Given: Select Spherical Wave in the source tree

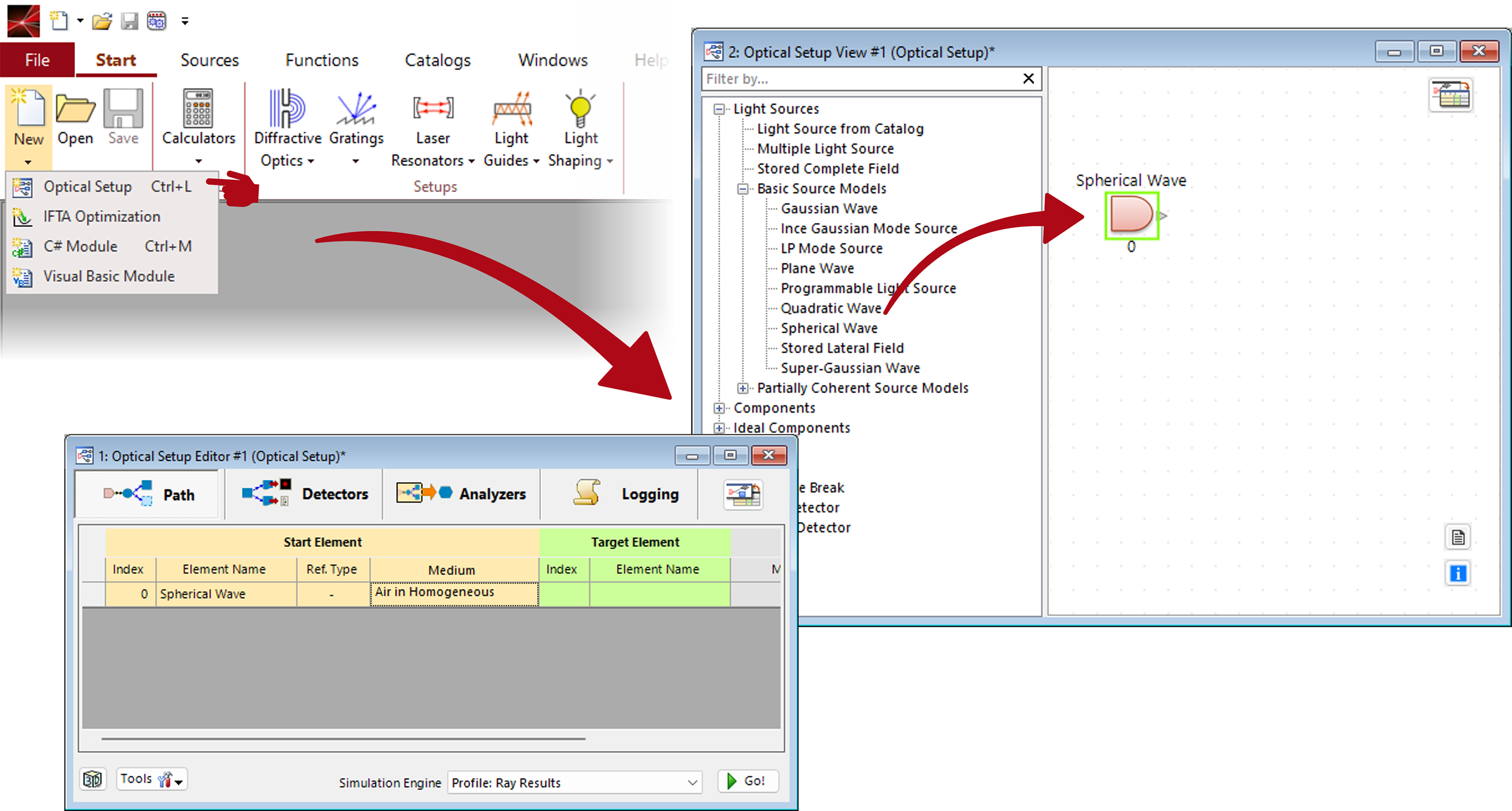Looking at the screenshot, I should [x=829, y=328].
